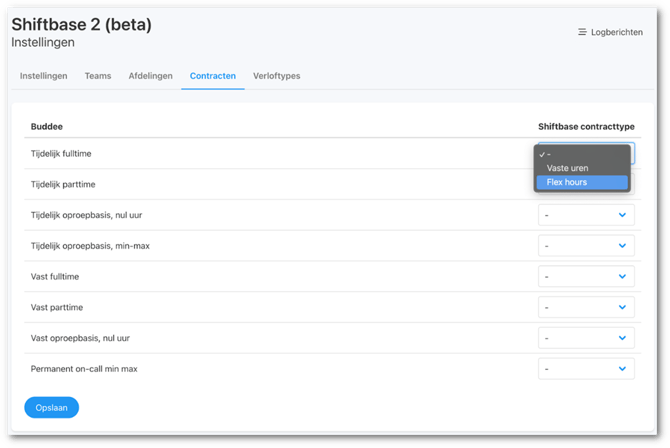670x448 pixels.
Task: Click the Tijdelijk fulltime row label
Action: point(62,153)
